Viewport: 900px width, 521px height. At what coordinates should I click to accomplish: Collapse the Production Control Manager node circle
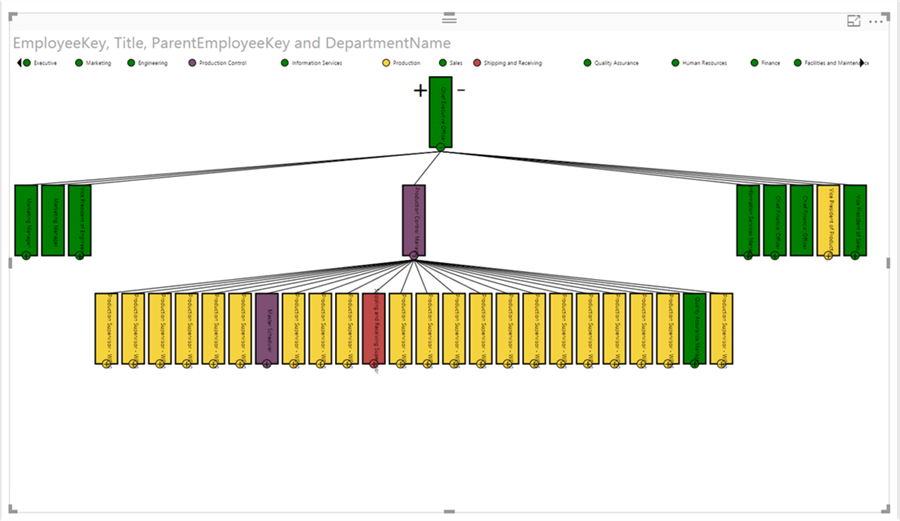414,256
